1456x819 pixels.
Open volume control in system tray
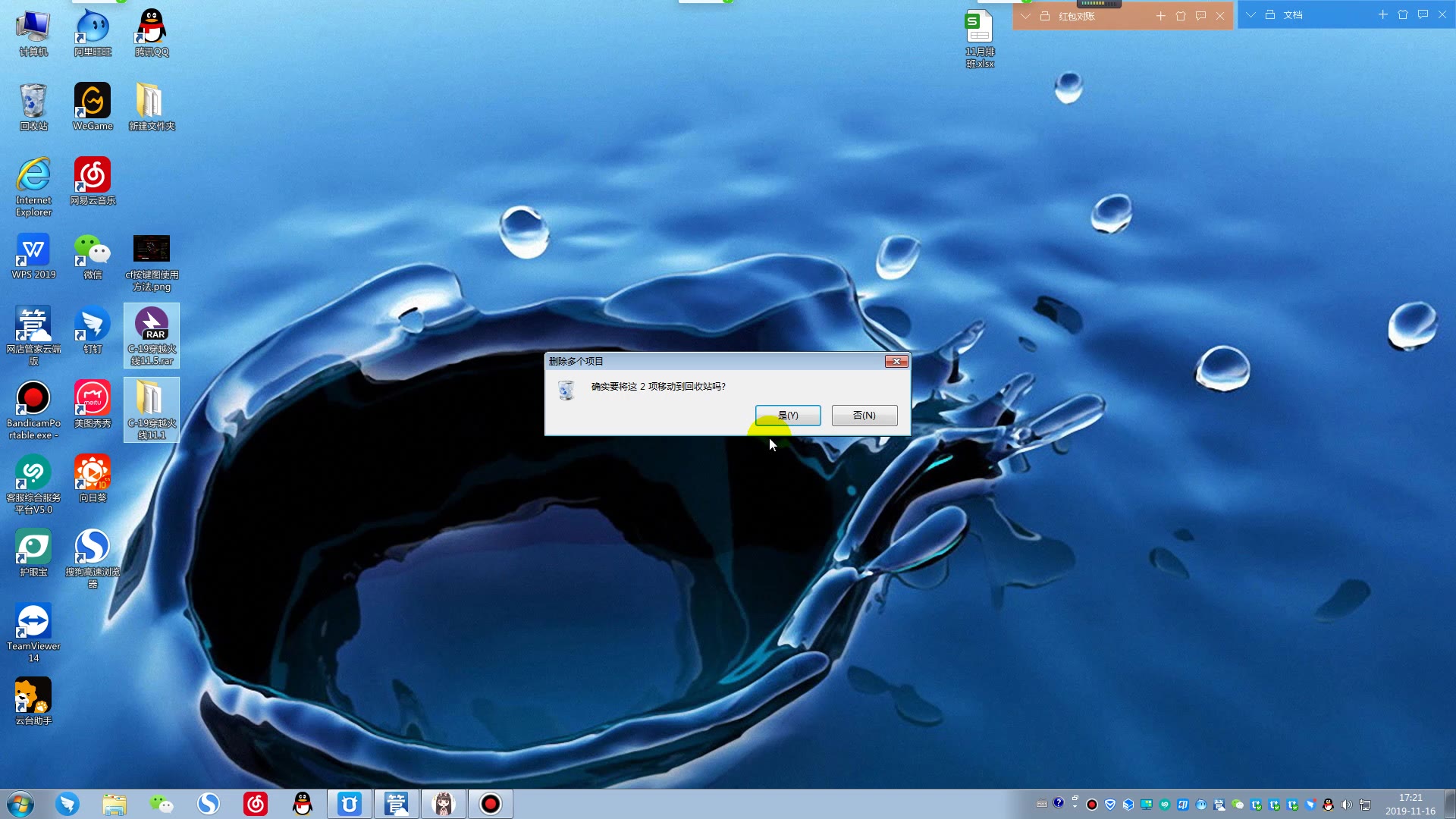click(x=1346, y=805)
